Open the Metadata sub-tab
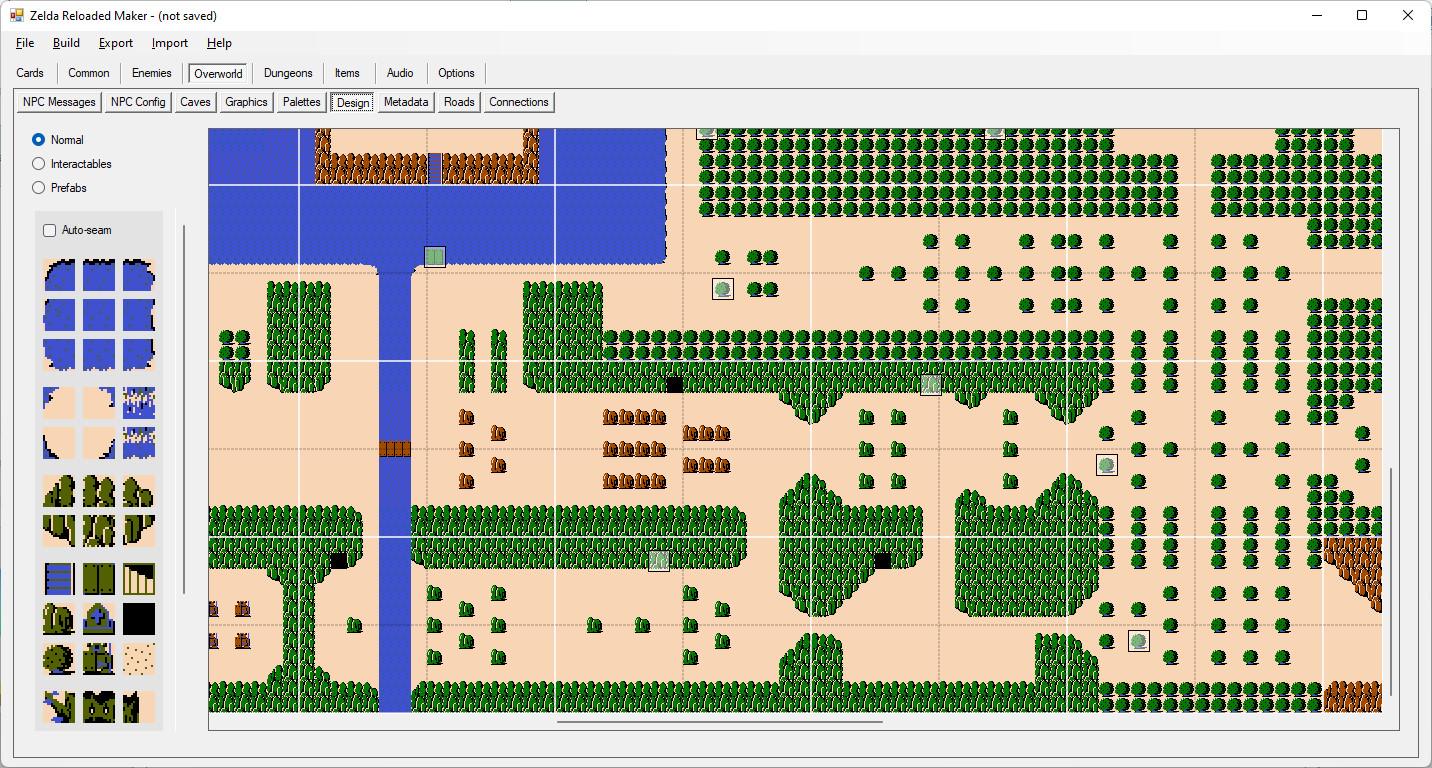Screen dimensions: 1432x768 coord(406,102)
